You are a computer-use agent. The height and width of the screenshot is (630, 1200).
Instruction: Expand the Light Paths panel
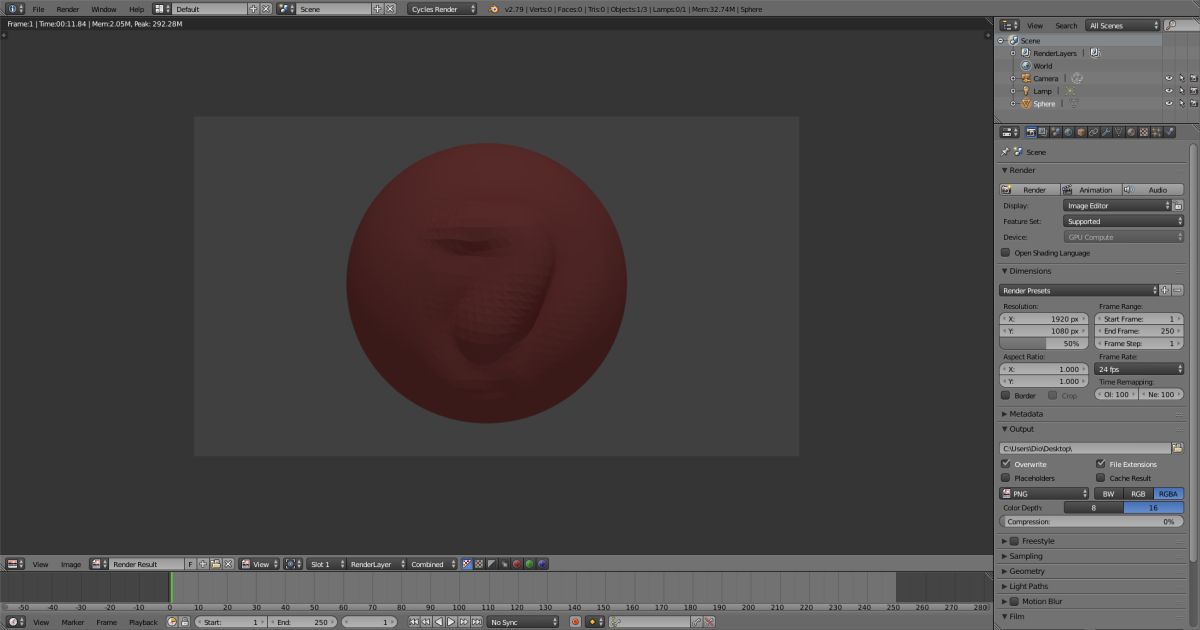(1028, 586)
